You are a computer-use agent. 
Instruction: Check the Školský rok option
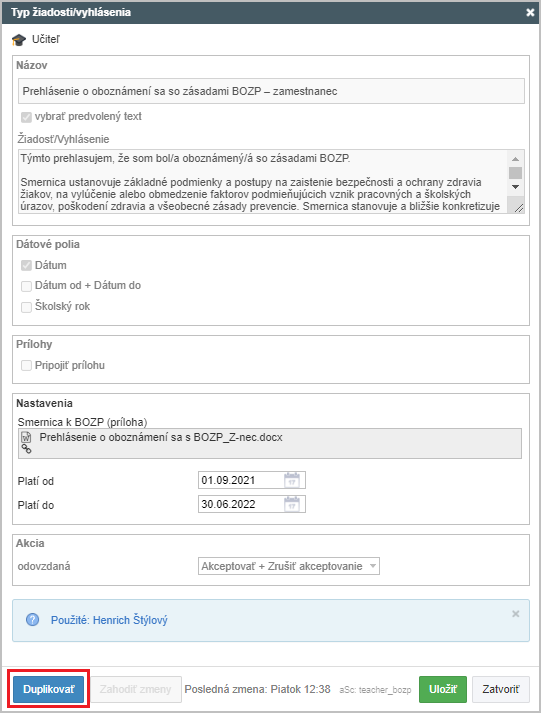26,307
